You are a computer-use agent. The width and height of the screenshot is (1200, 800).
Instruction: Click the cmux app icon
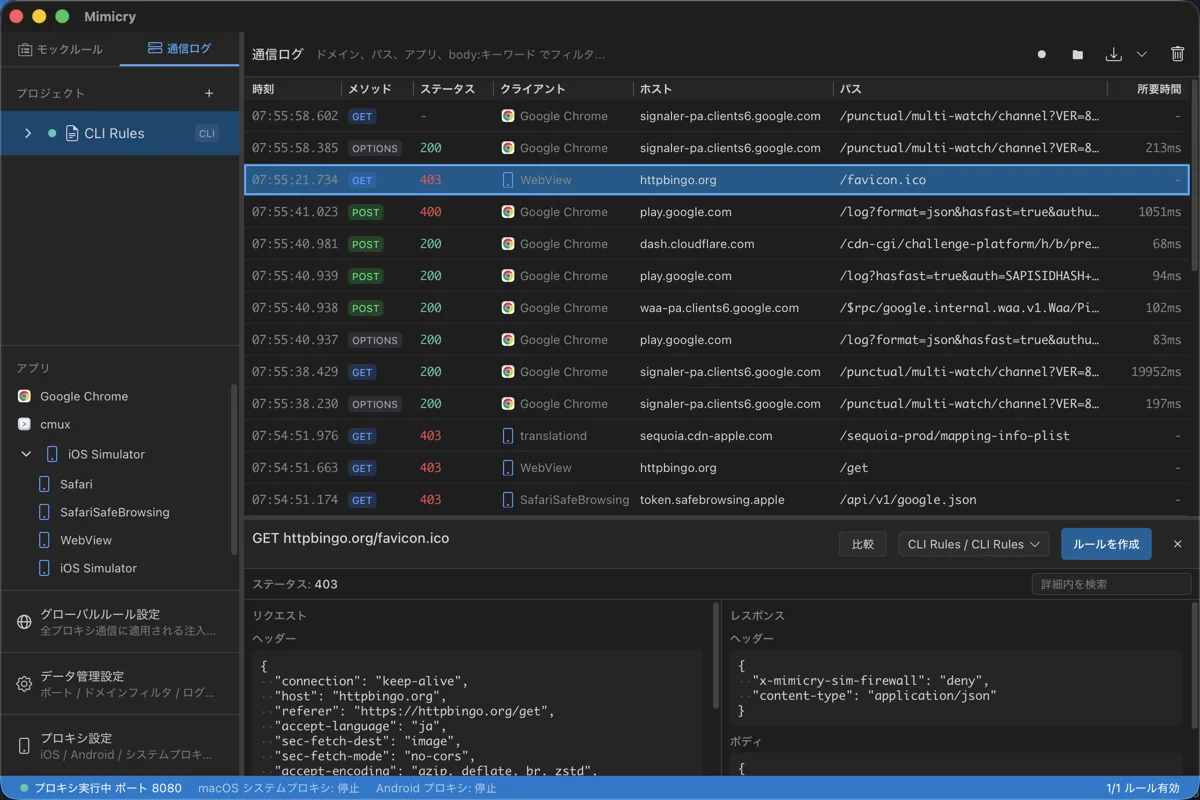click(24, 424)
